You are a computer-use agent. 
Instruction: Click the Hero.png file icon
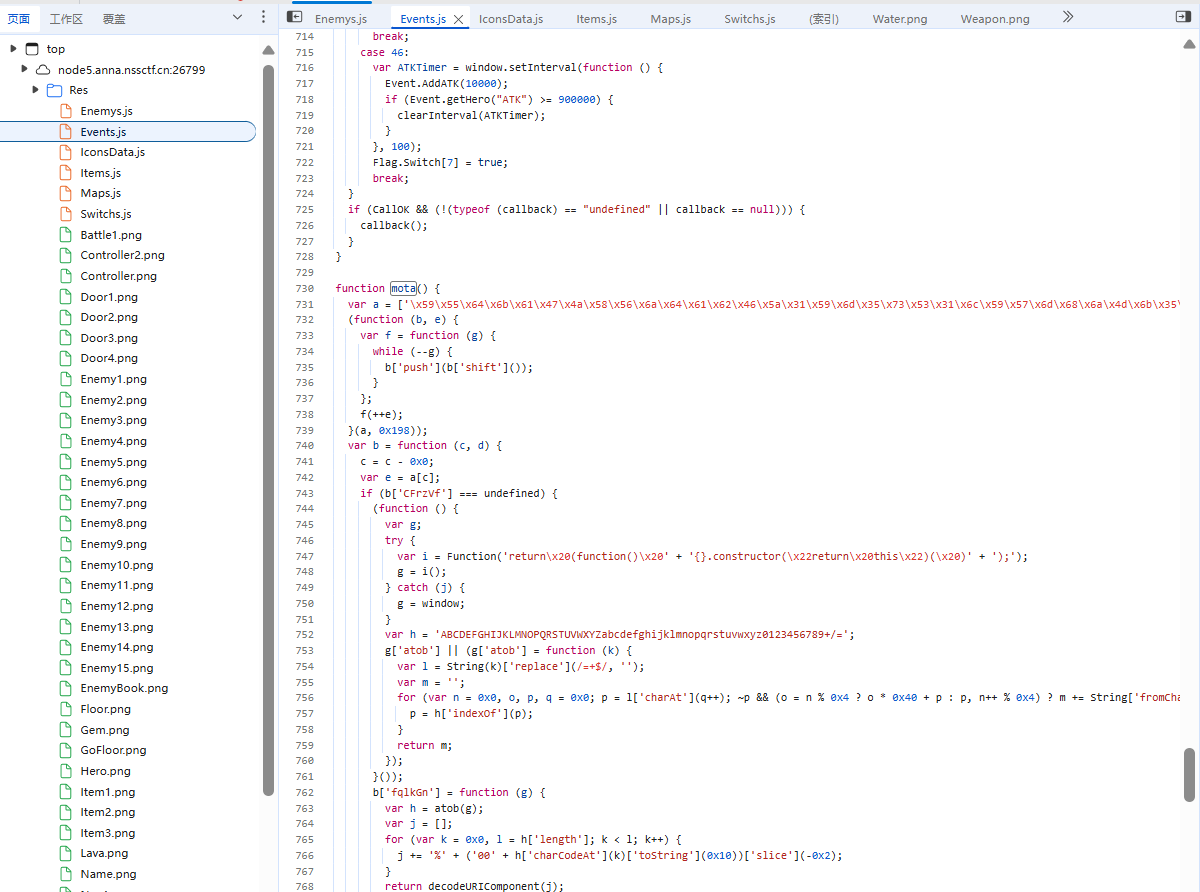click(66, 771)
